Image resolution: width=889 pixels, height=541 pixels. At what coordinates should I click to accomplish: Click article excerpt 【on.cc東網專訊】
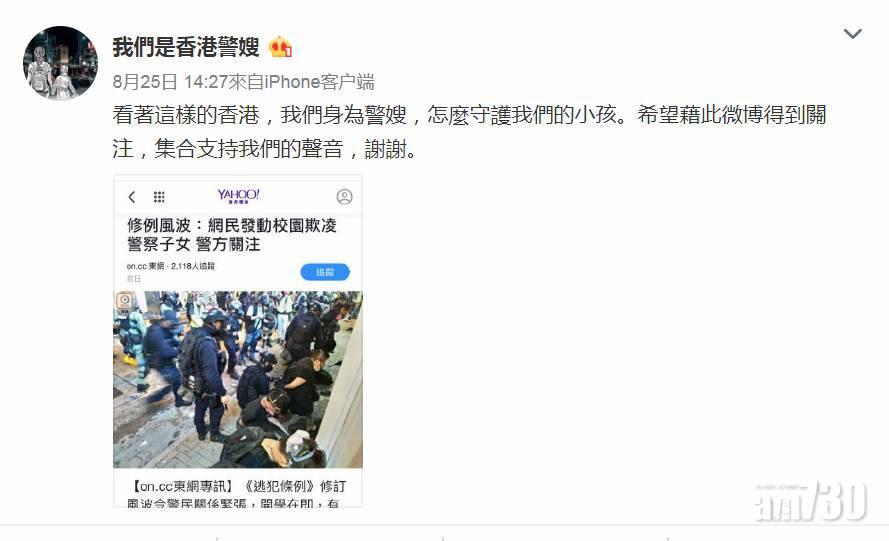coord(182,487)
